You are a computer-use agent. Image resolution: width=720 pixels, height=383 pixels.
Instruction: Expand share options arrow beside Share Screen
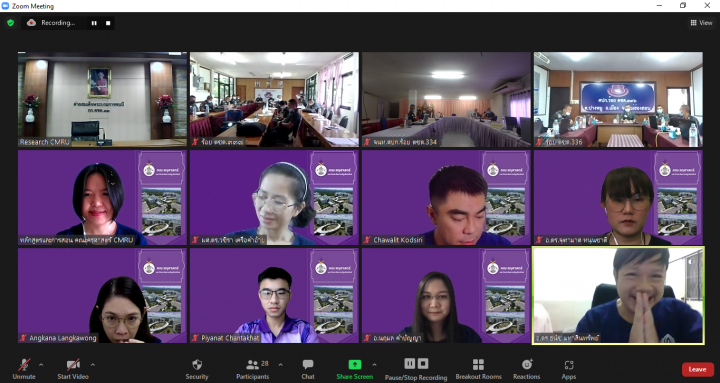(374, 365)
